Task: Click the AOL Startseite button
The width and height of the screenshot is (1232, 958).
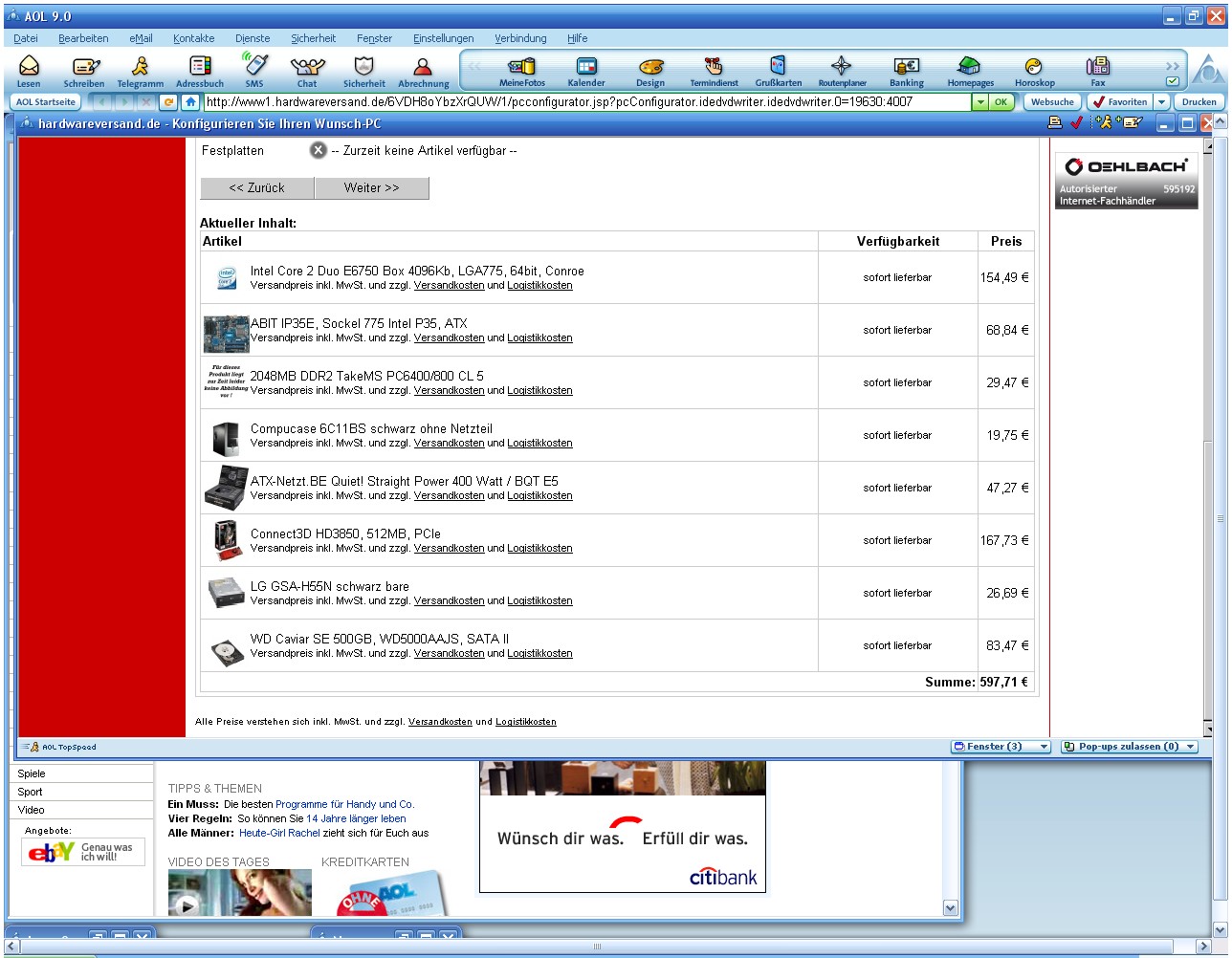Action: click(46, 101)
